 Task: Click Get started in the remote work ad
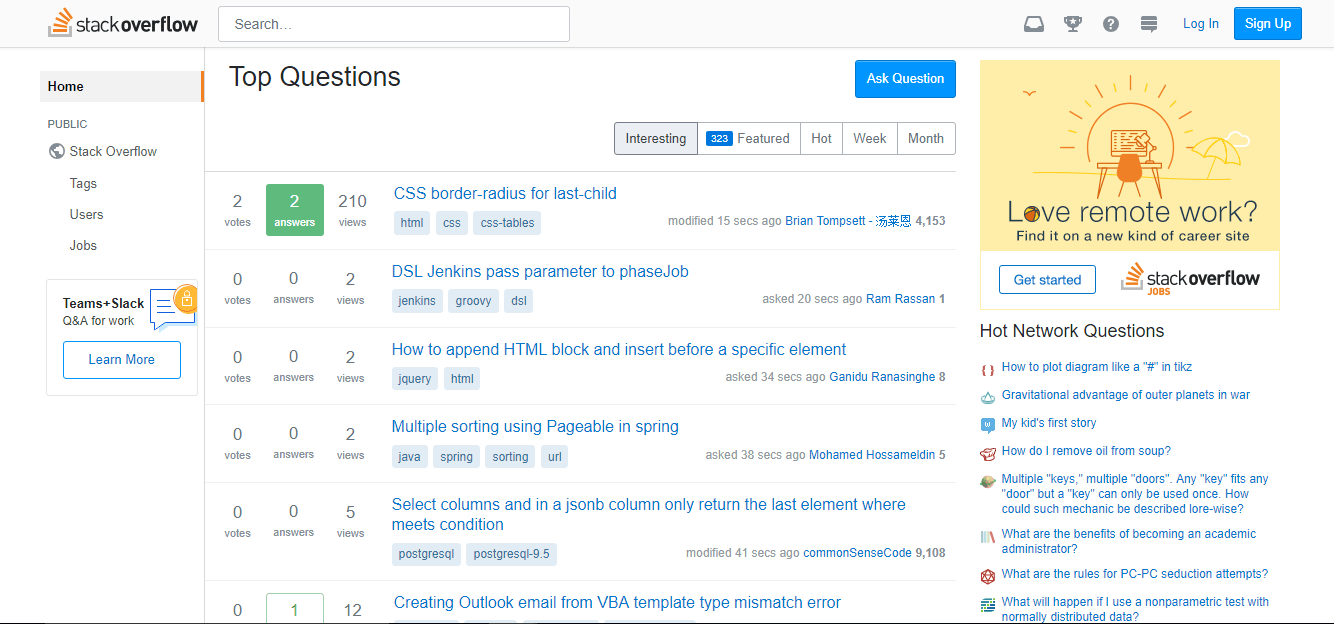[x=1047, y=280]
